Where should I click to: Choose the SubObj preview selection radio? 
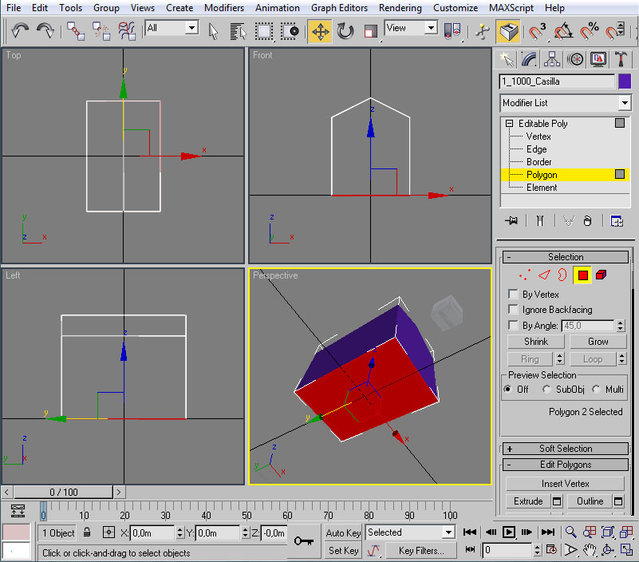click(546, 389)
